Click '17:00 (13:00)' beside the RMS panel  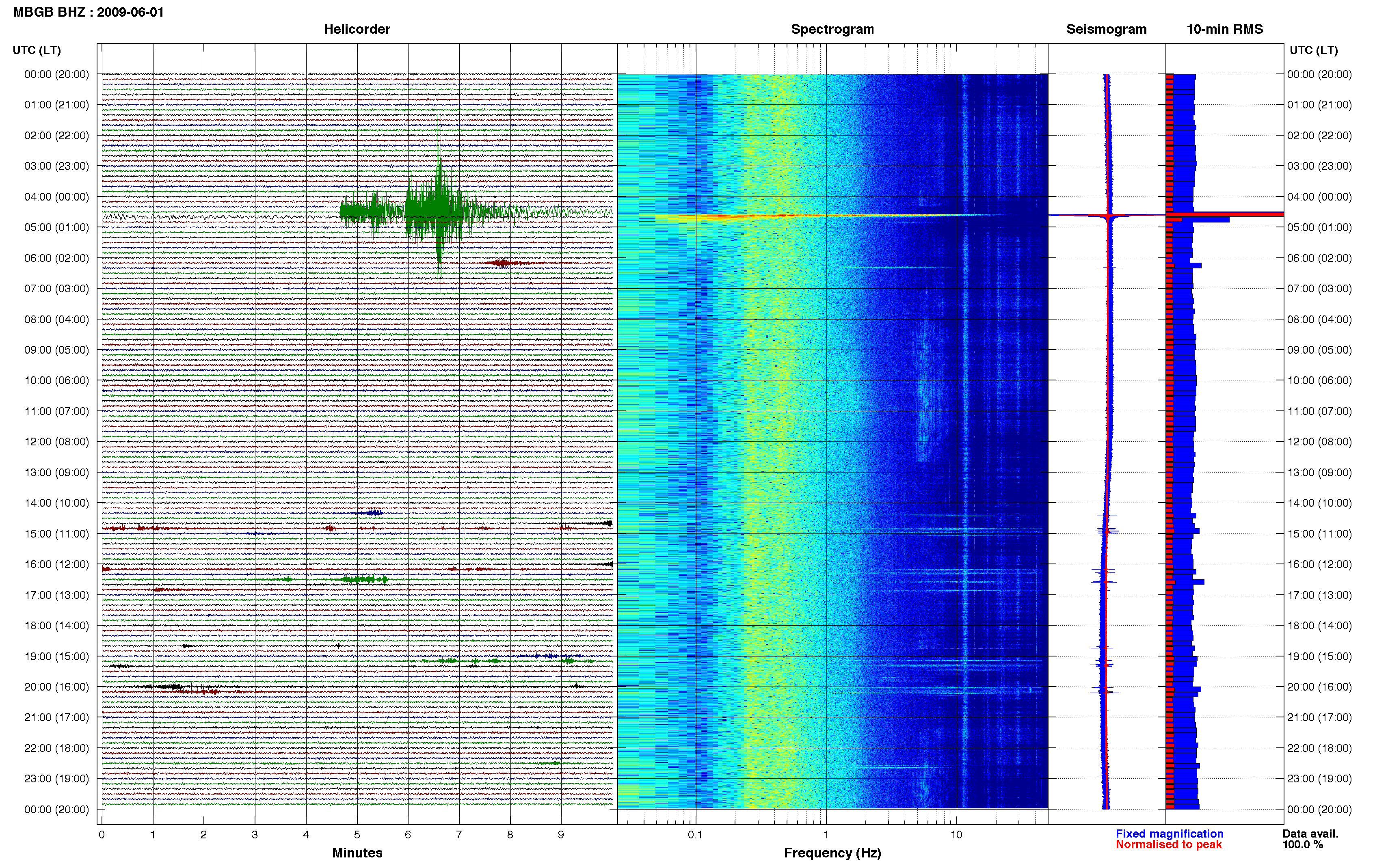[1319, 595]
